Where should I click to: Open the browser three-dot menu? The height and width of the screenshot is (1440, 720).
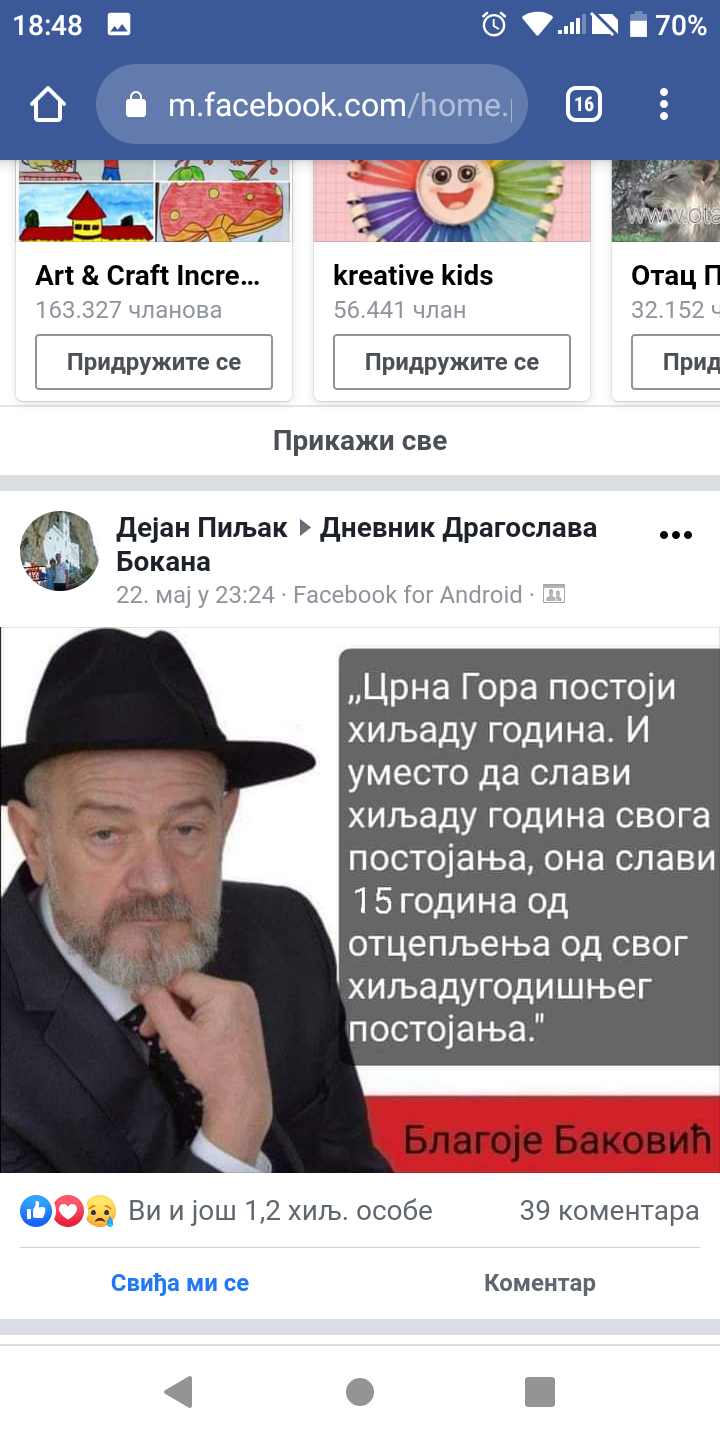click(664, 104)
